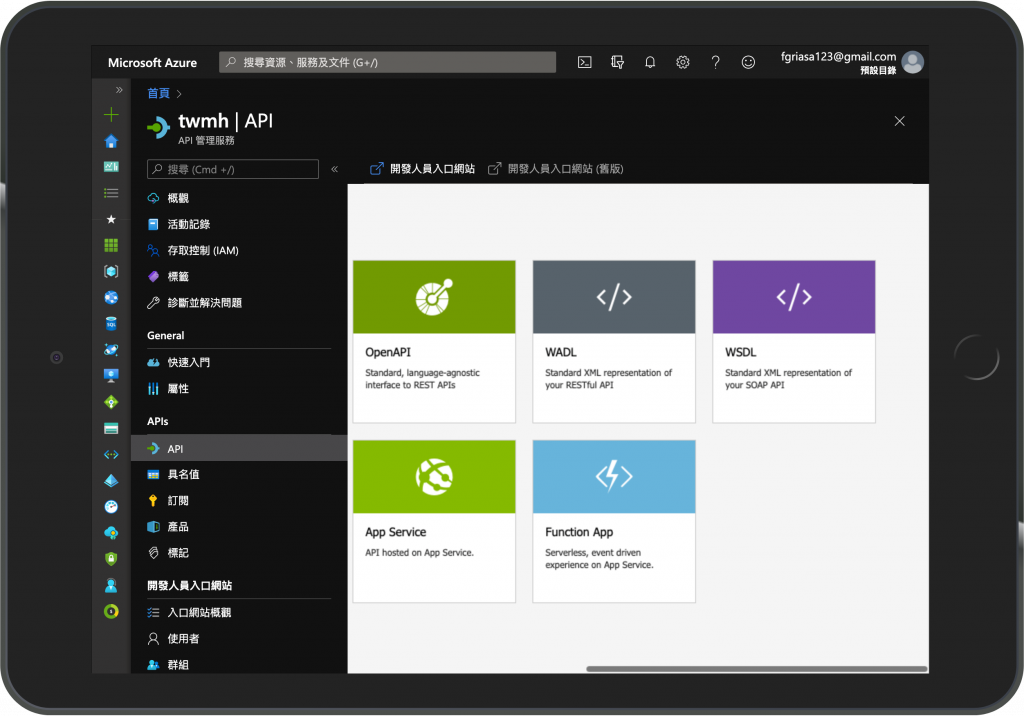
Task: Open 開發人員入口網站 (舊版) in the toolbar
Action: pyautogui.click(x=556, y=169)
